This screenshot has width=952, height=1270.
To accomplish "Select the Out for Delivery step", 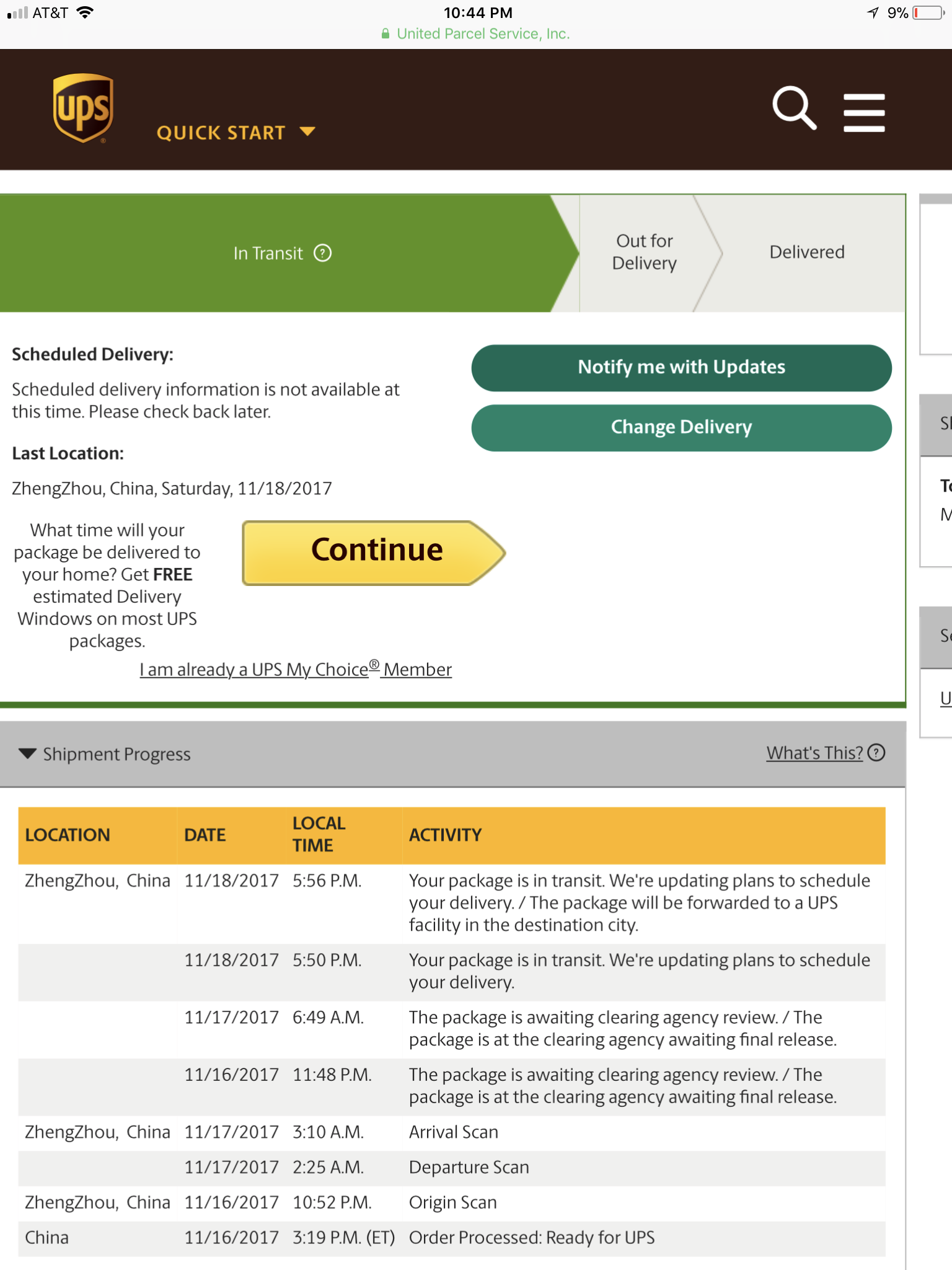I will pos(645,252).
